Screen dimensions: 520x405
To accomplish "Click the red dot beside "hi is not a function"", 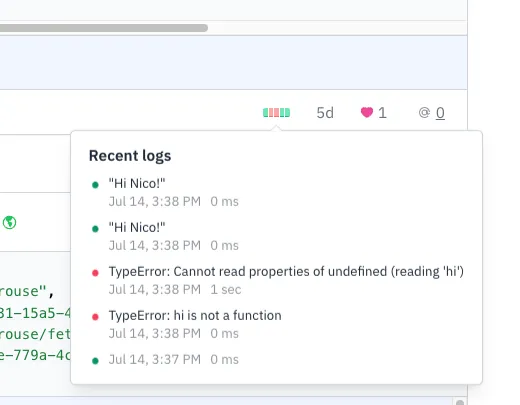I will click(95, 317).
